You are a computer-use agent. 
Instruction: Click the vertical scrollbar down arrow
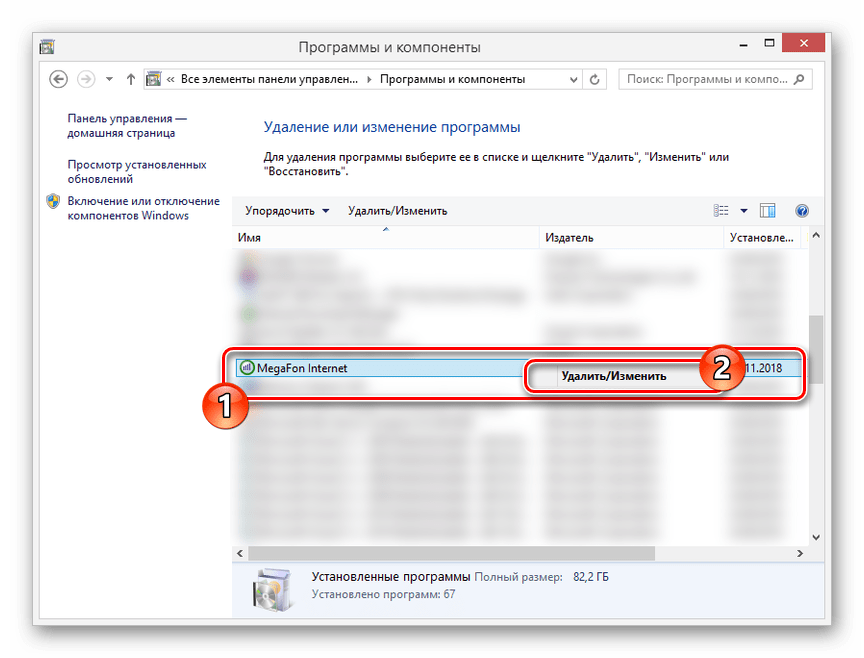(x=816, y=537)
